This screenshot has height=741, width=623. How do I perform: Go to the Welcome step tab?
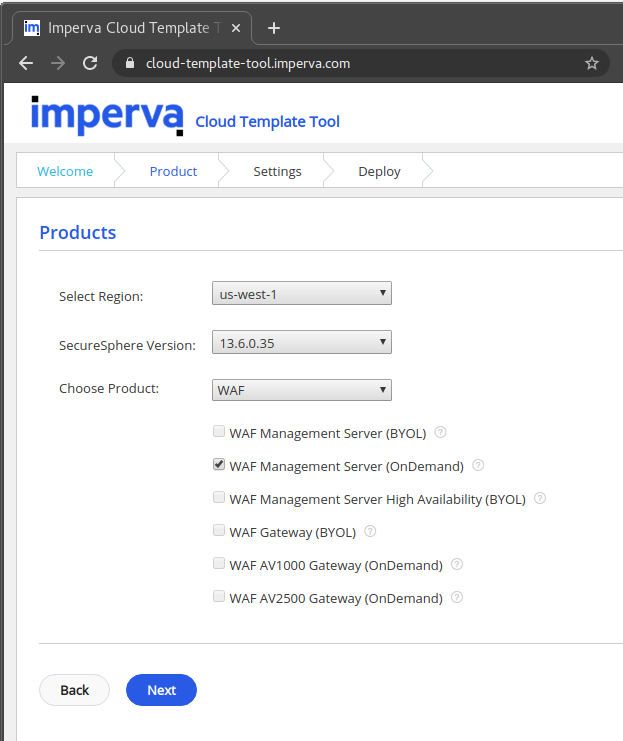(65, 171)
